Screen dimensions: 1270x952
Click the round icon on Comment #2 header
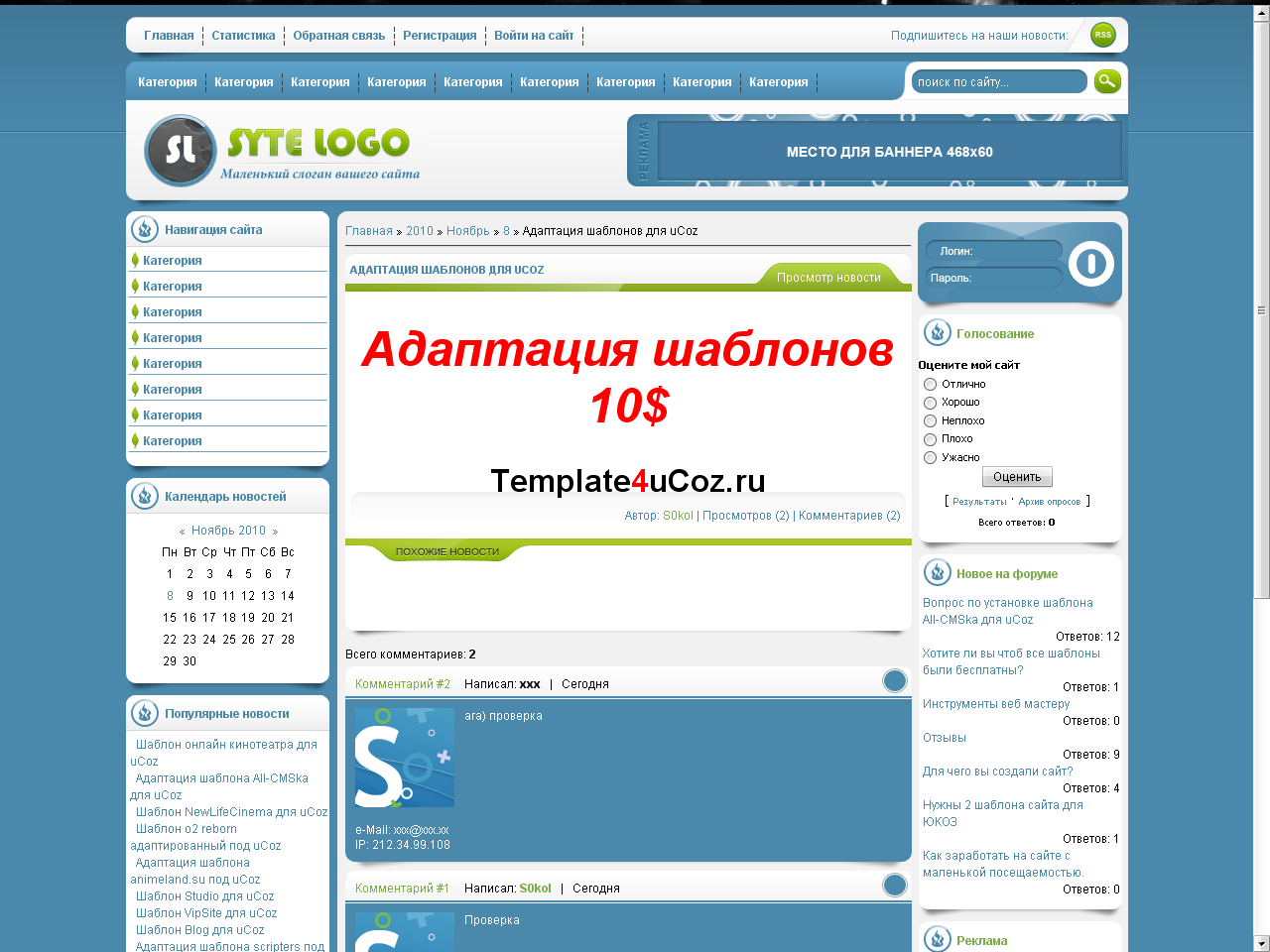[x=894, y=681]
